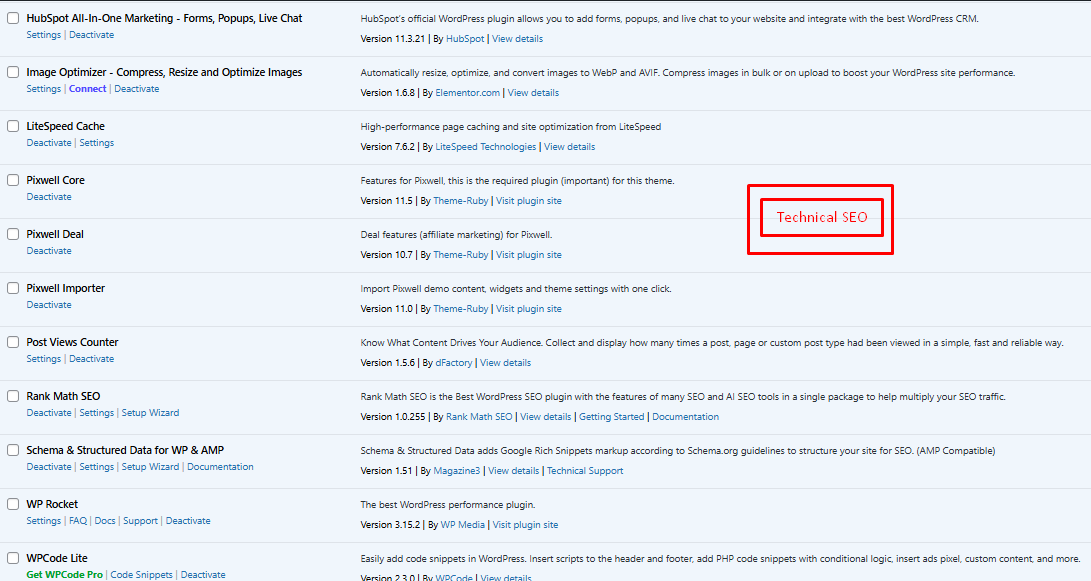The width and height of the screenshot is (1091, 581).
Task: Open Schema & Structured Data Technical Support
Action: tap(584, 471)
